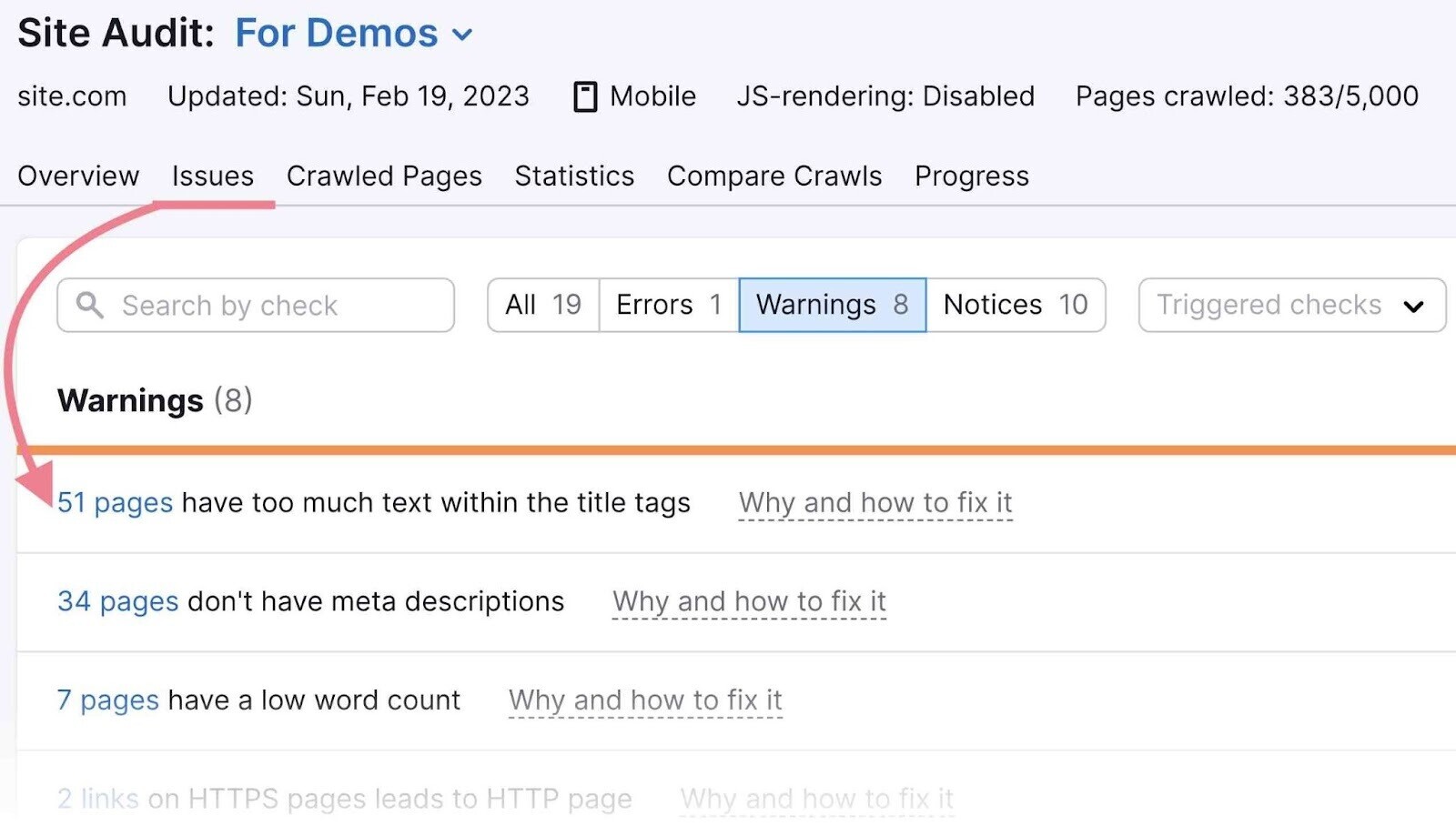This screenshot has width=1456, height=836.
Task: Open the 7 pages with low word count
Action: [107, 700]
